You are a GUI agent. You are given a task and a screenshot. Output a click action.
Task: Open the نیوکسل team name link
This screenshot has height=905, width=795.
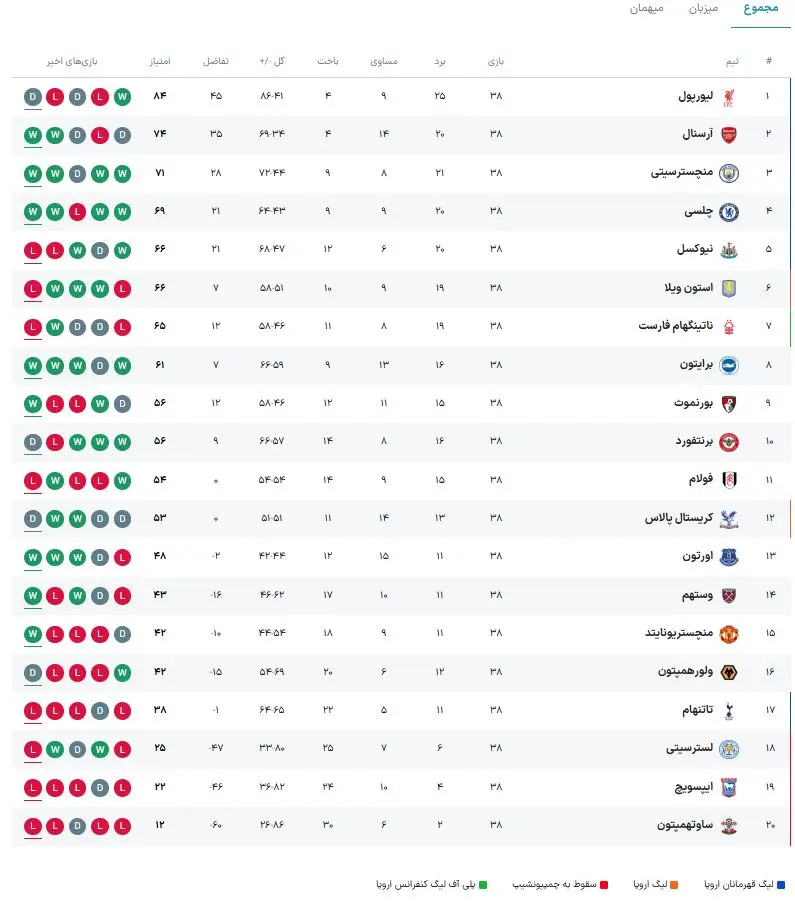[x=695, y=249]
